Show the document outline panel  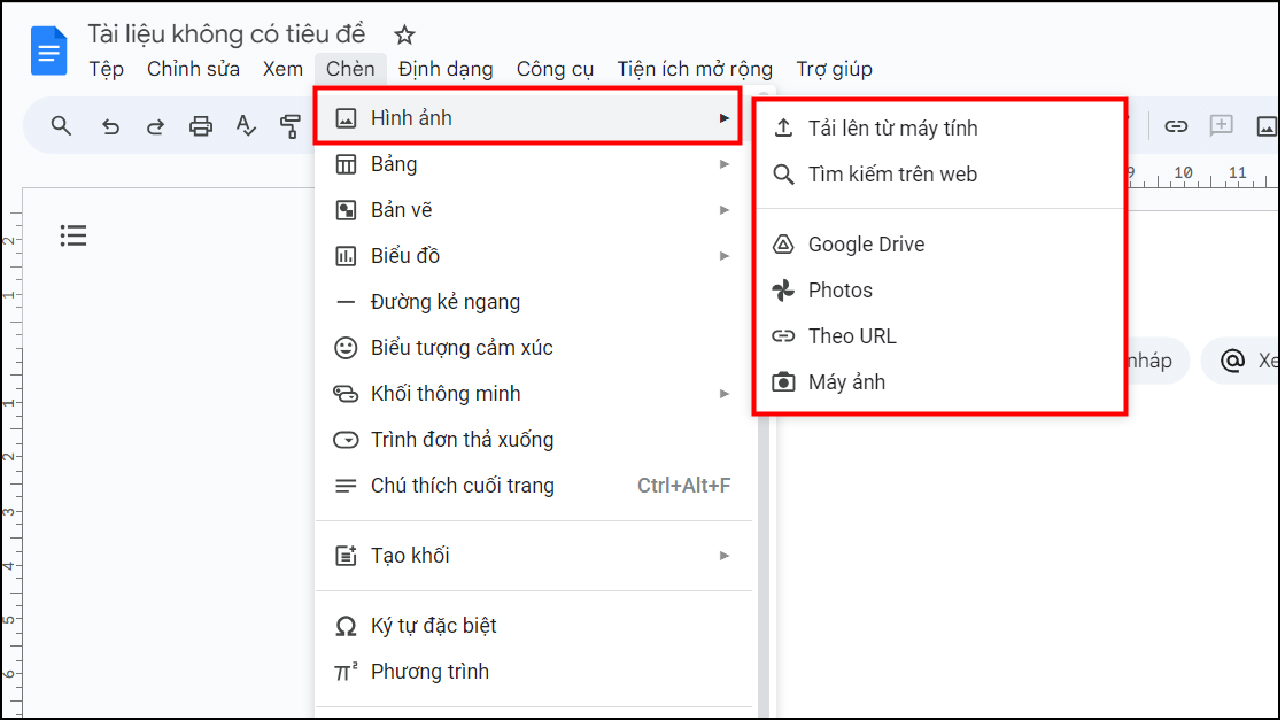pyautogui.click(x=73, y=235)
